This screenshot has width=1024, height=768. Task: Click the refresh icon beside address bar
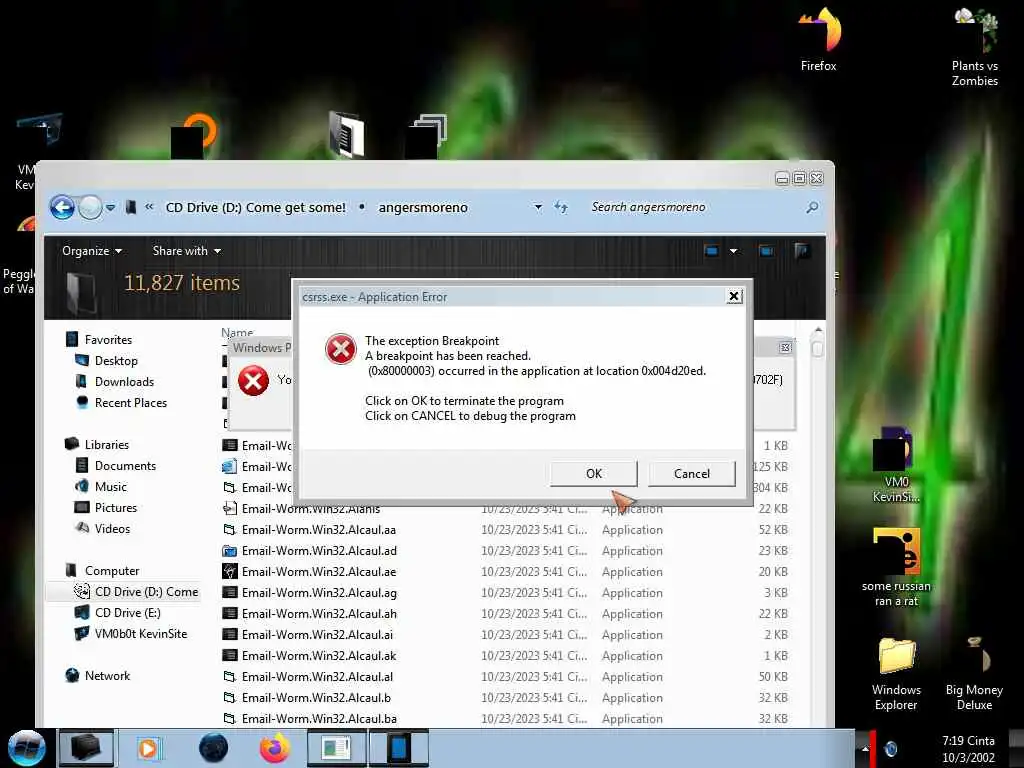point(560,208)
